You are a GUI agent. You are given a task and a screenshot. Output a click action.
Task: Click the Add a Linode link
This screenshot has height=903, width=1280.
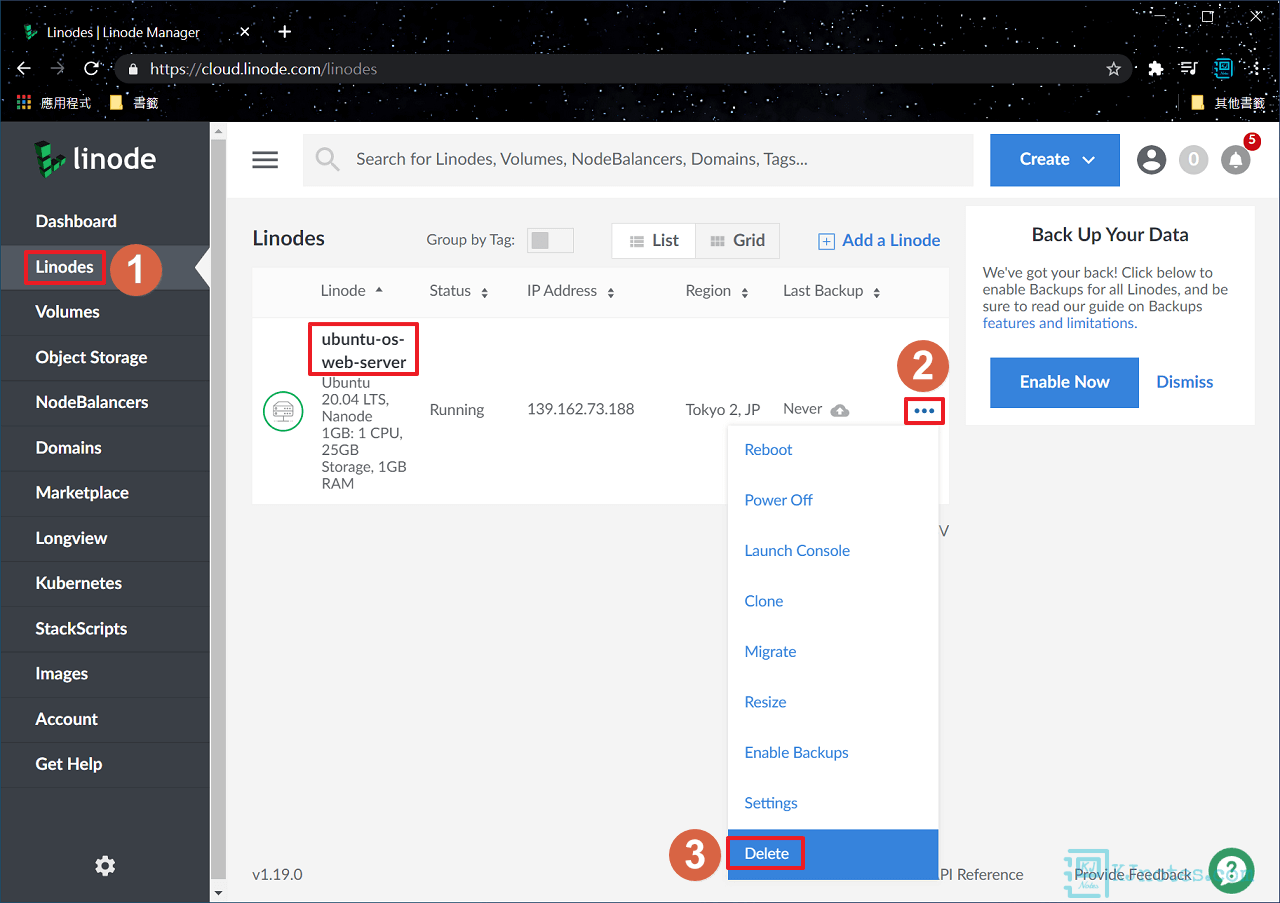[x=879, y=240]
